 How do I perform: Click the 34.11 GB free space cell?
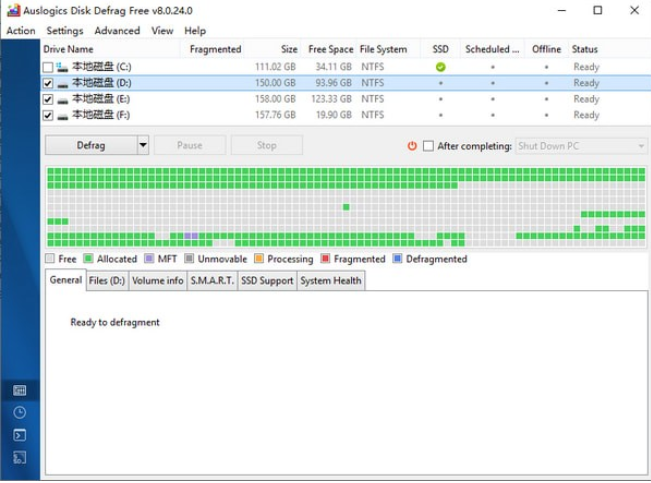click(333, 67)
